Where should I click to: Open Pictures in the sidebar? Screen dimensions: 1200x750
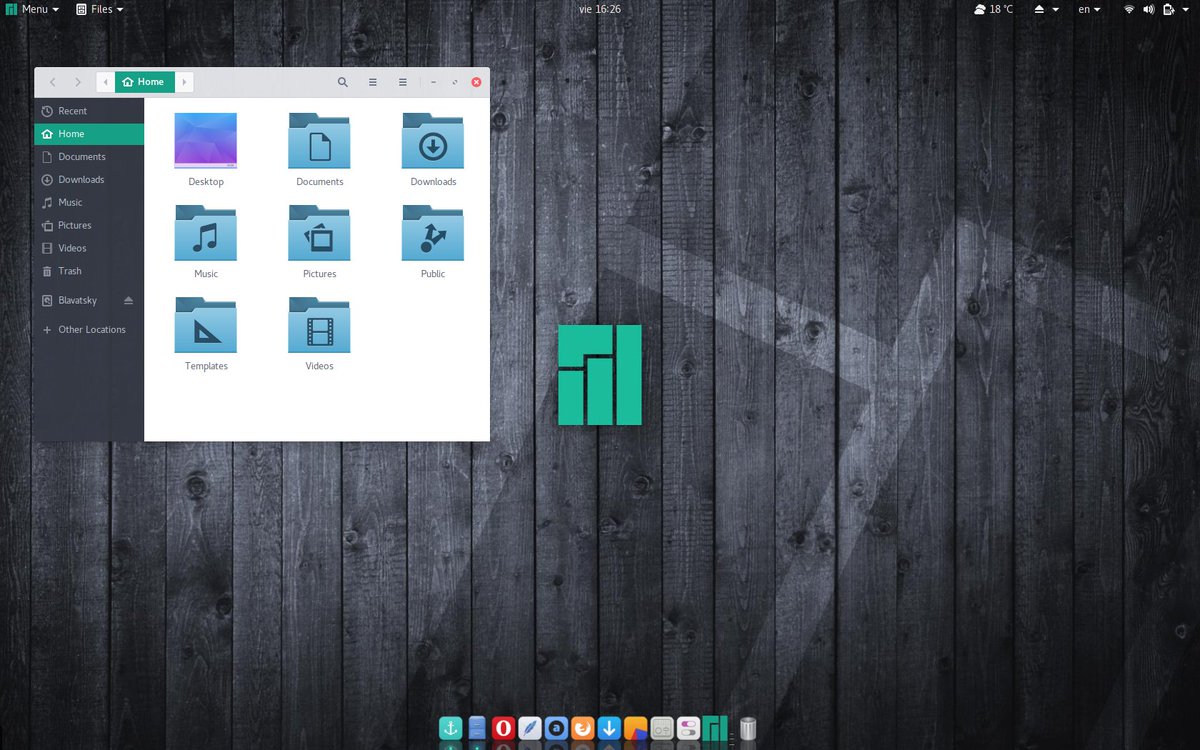89,226
